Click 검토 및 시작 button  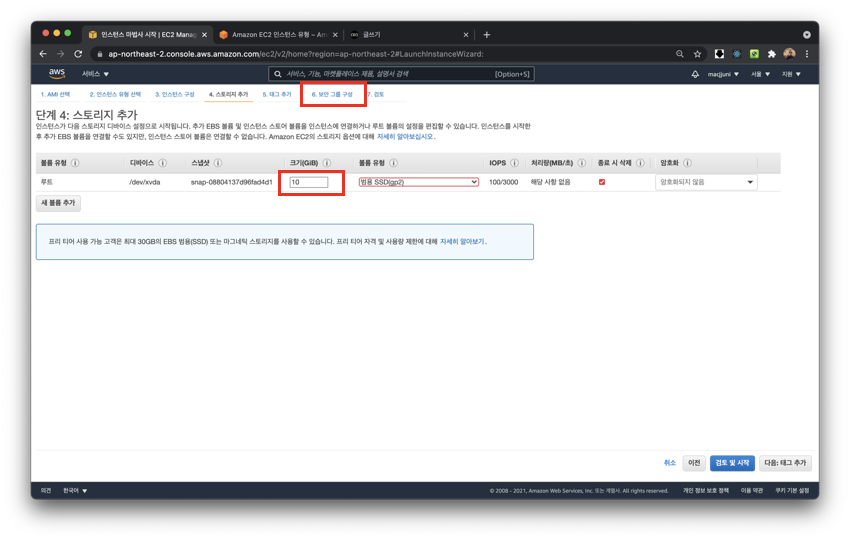click(732, 463)
